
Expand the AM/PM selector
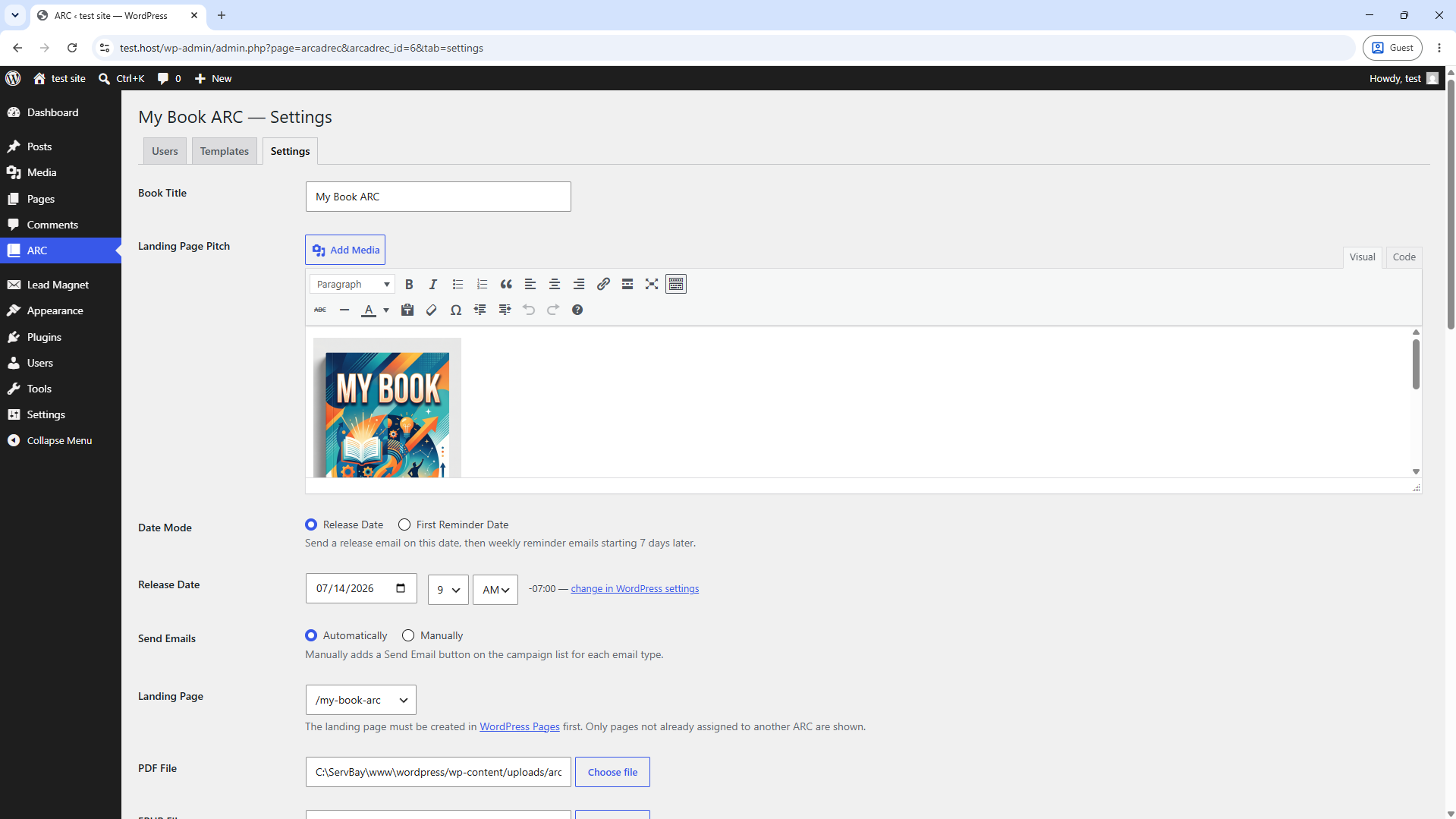tap(495, 590)
